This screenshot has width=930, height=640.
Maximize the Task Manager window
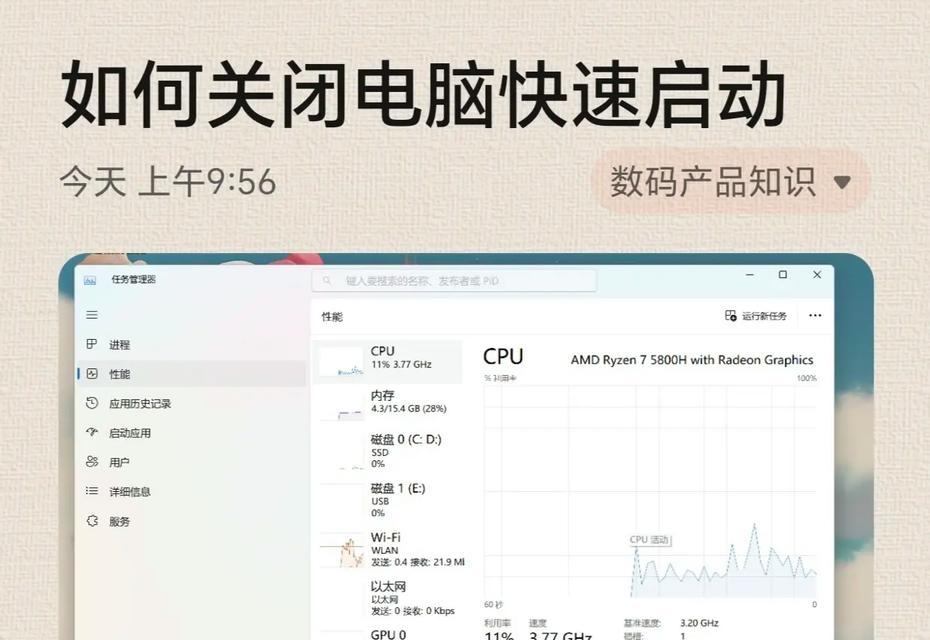tap(783, 275)
